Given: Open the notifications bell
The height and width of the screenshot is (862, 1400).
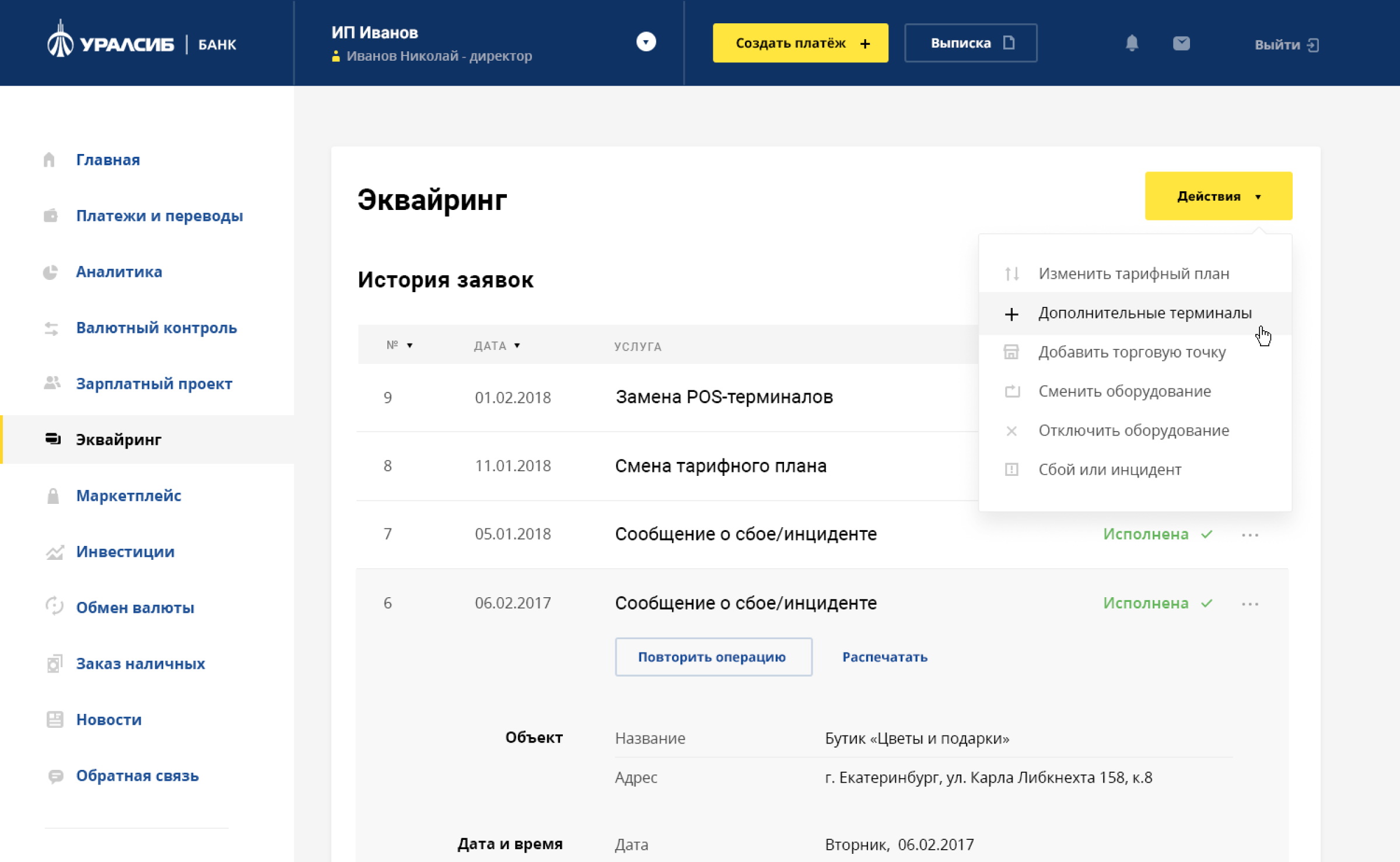Looking at the screenshot, I should (1132, 43).
